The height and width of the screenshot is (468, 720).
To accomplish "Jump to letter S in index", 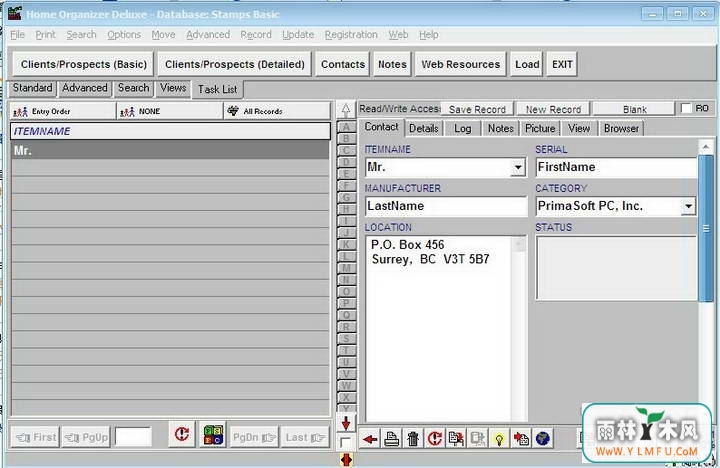I will 346,338.
